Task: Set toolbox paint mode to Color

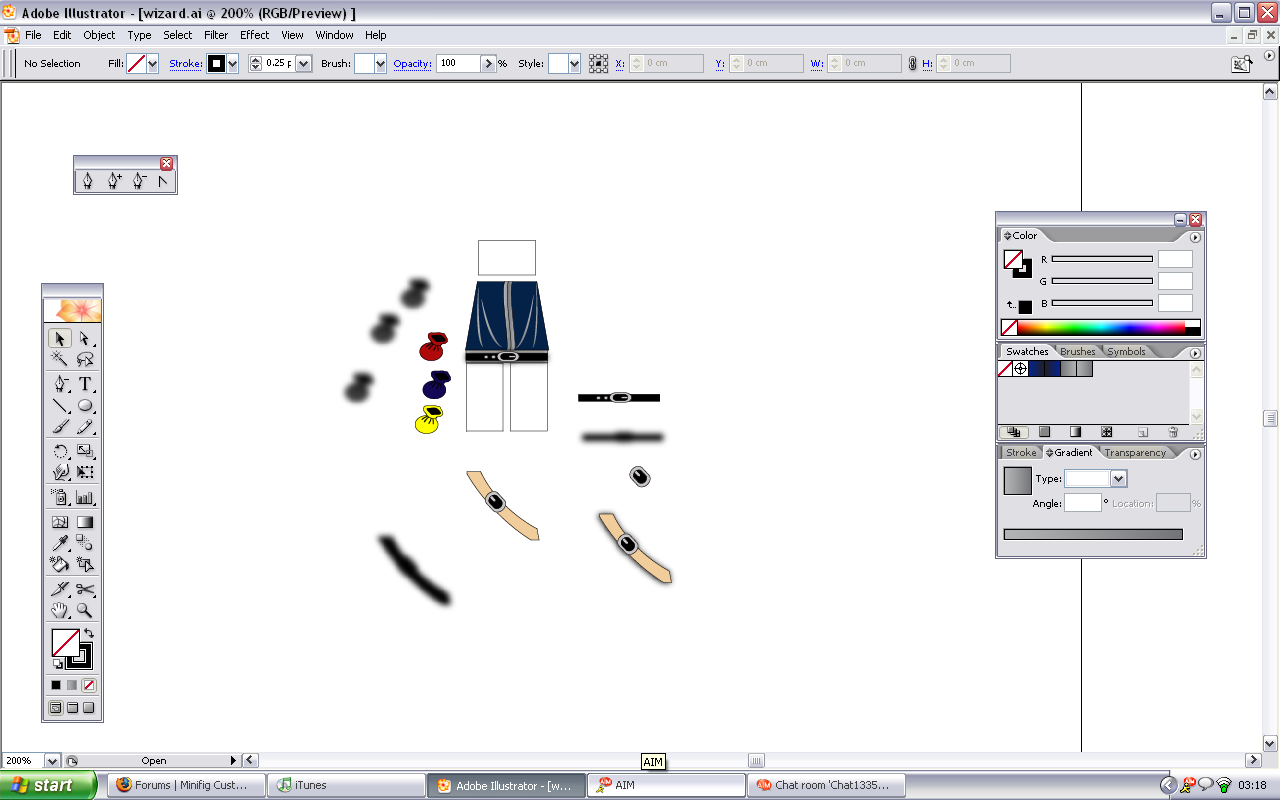Action: pyautogui.click(x=56, y=685)
